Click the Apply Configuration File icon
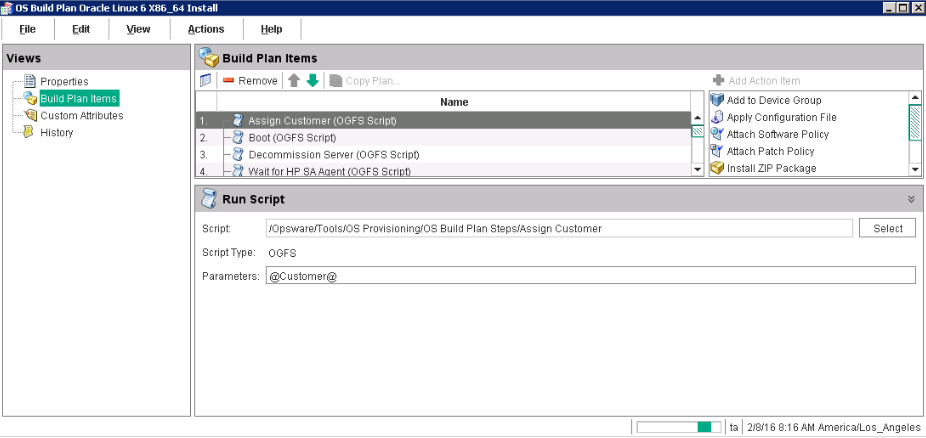 [716, 117]
